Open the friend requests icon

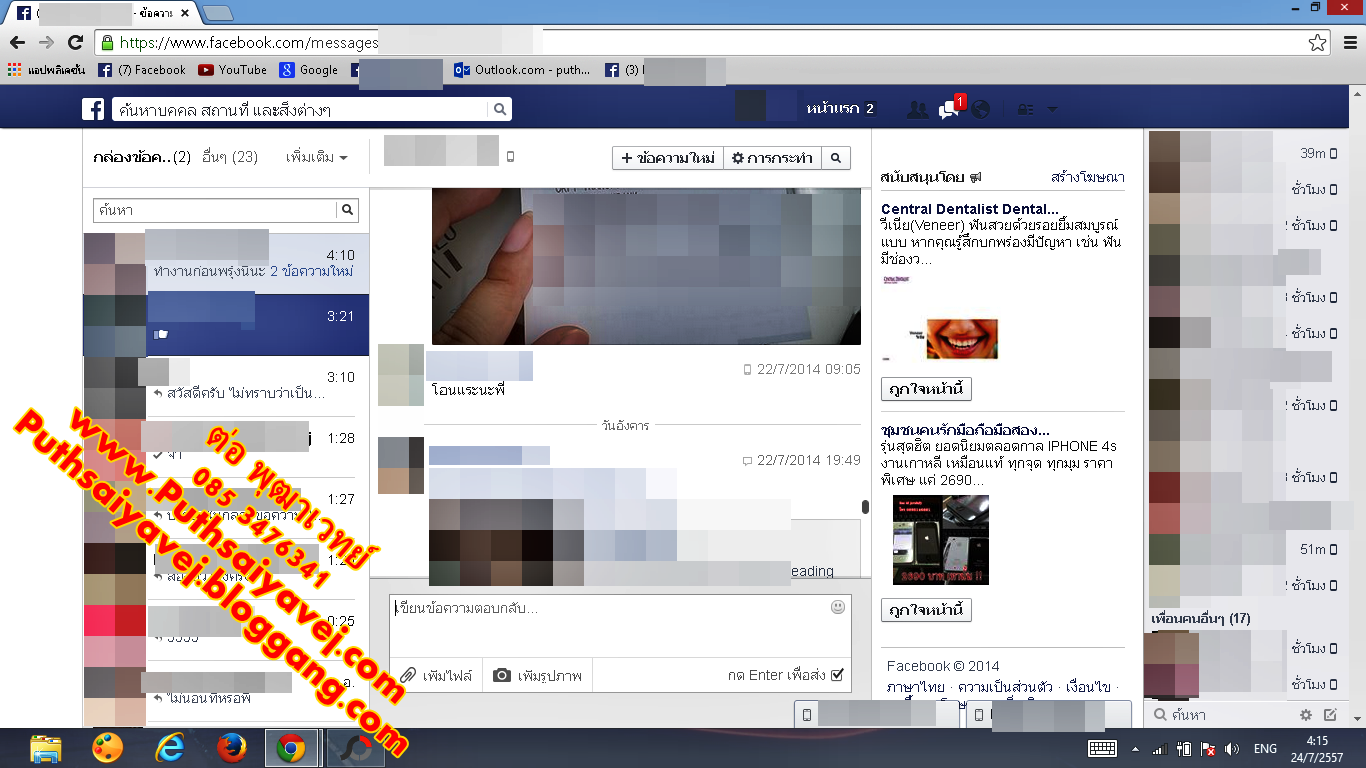coord(917,110)
